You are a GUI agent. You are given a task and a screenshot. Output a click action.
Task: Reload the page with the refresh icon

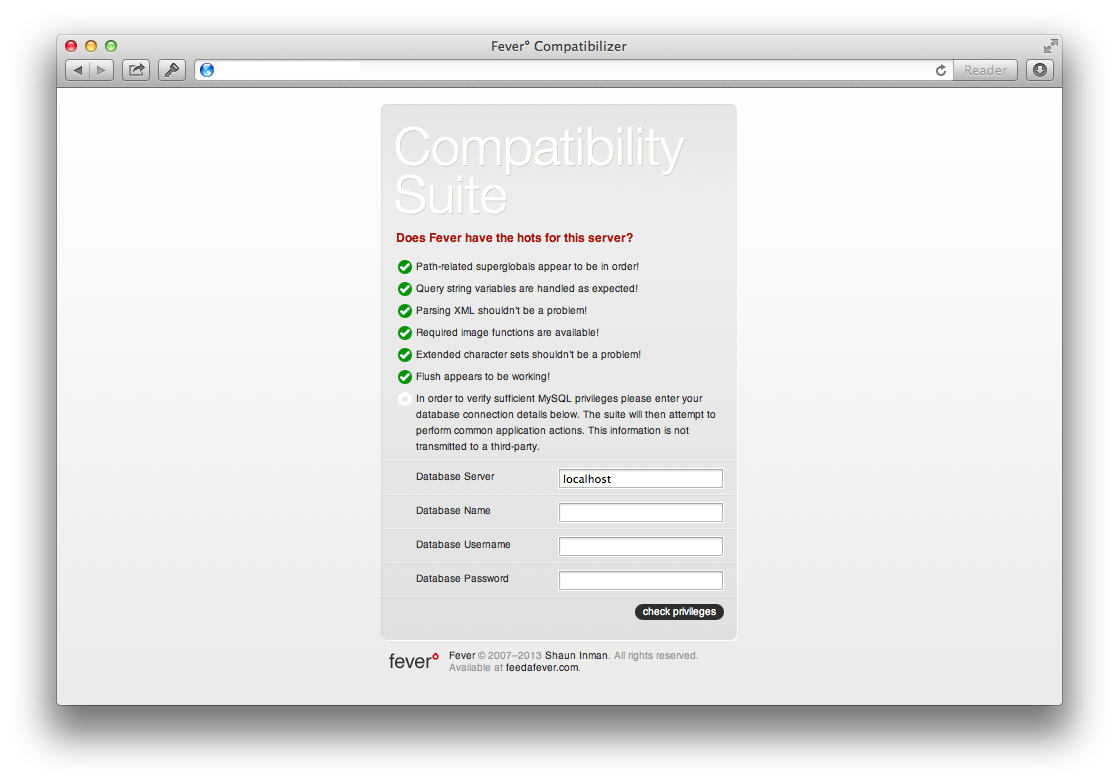pos(941,70)
